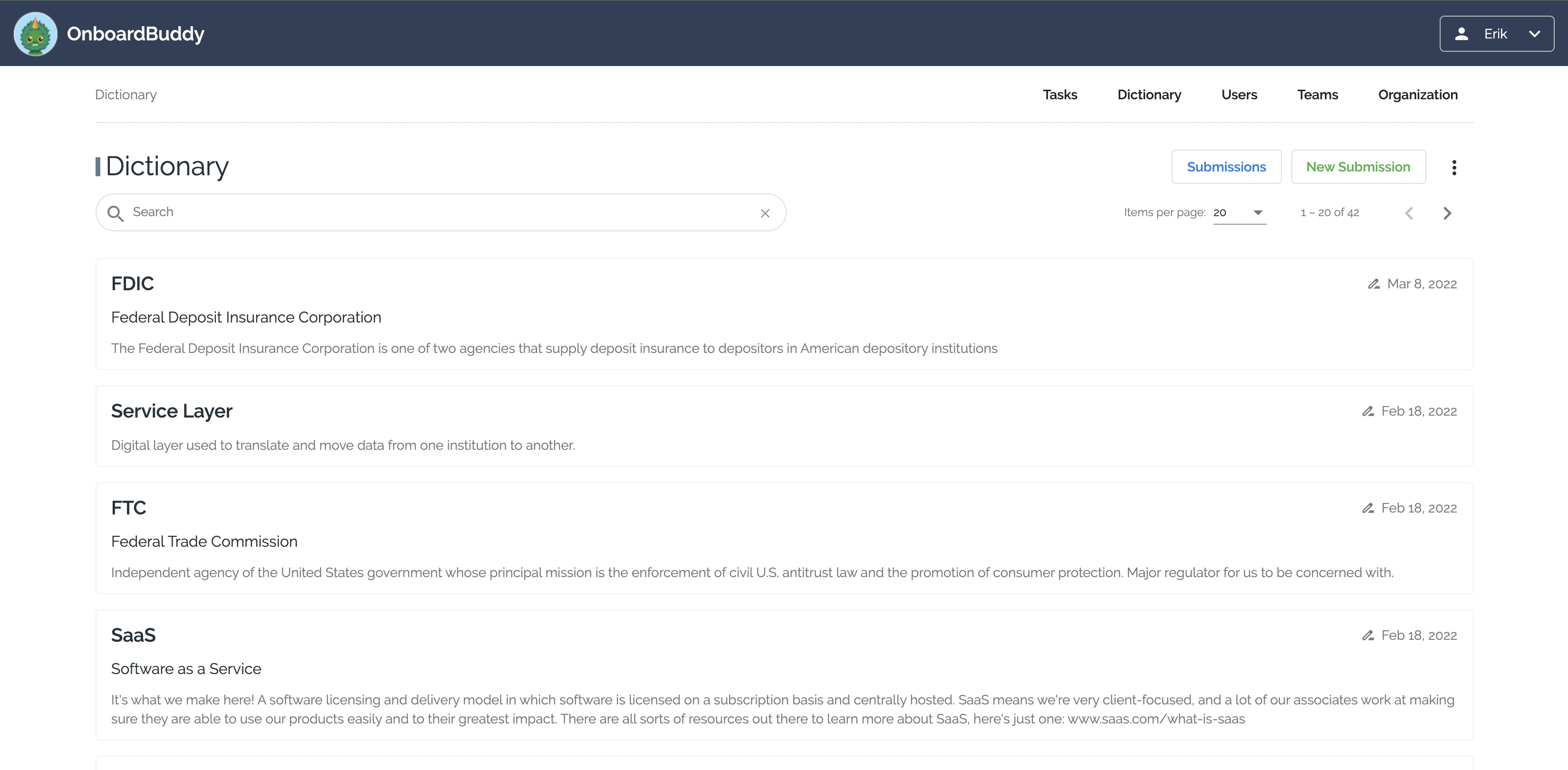Open the Erik user account dropdown
Viewport: 1568px width, 770px height.
point(1496,34)
